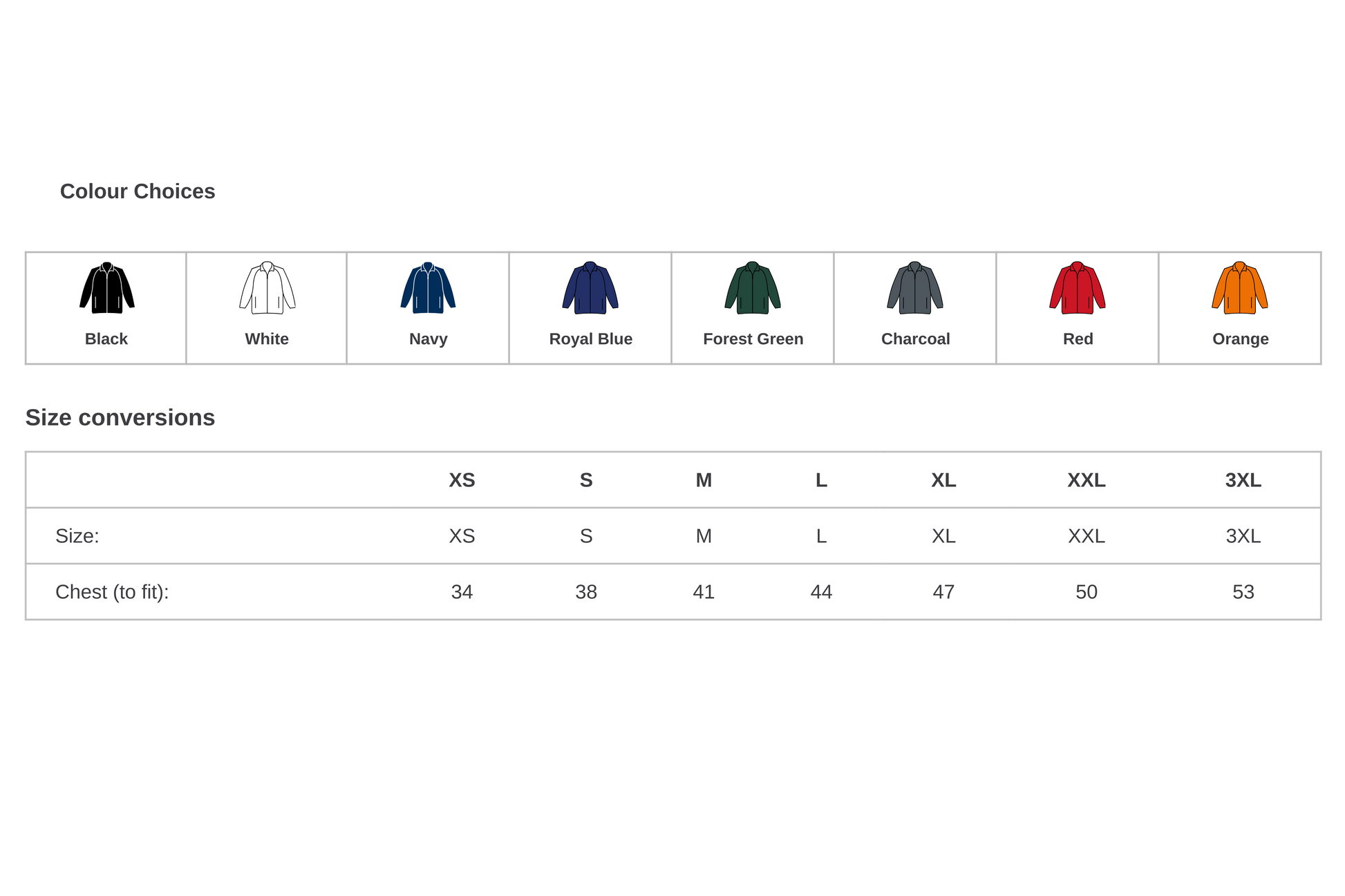Click chest value 34 under XS
Image resolution: width=1345 pixels, height=896 pixels.
tap(462, 592)
